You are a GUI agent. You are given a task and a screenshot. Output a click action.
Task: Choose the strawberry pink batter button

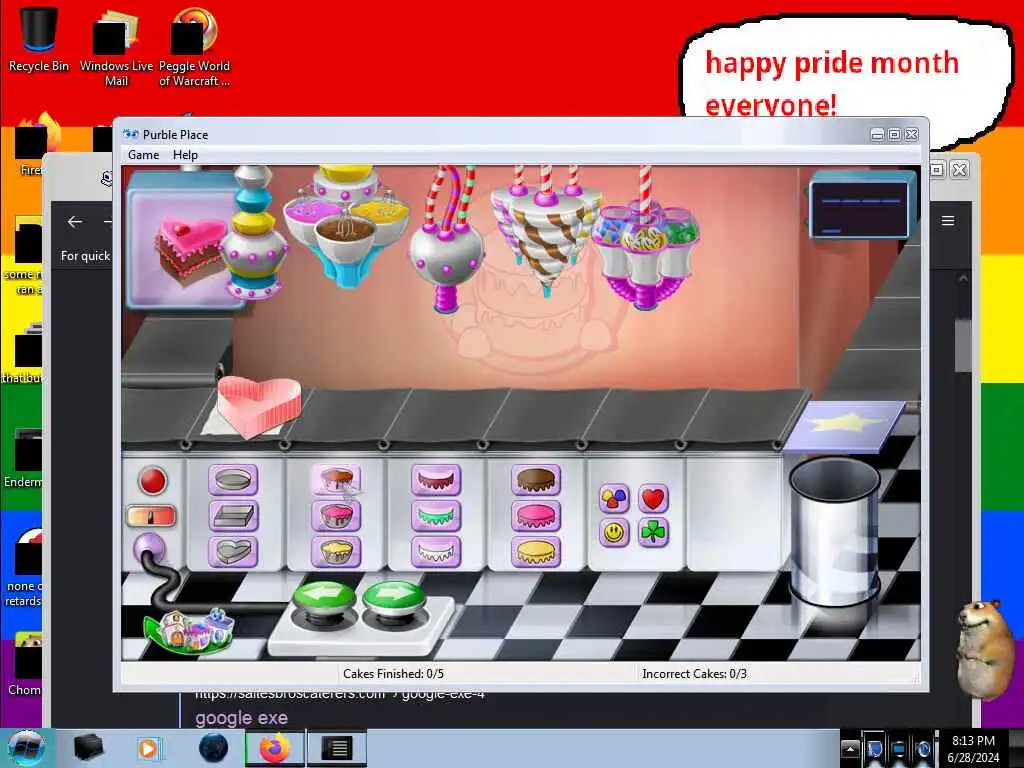(x=336, y=516)
